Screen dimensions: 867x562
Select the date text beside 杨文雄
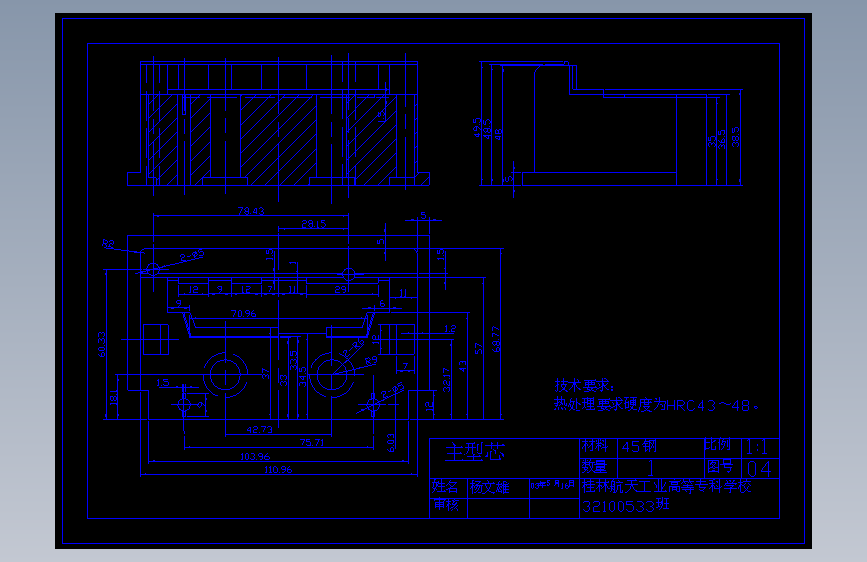click(552, 485)
